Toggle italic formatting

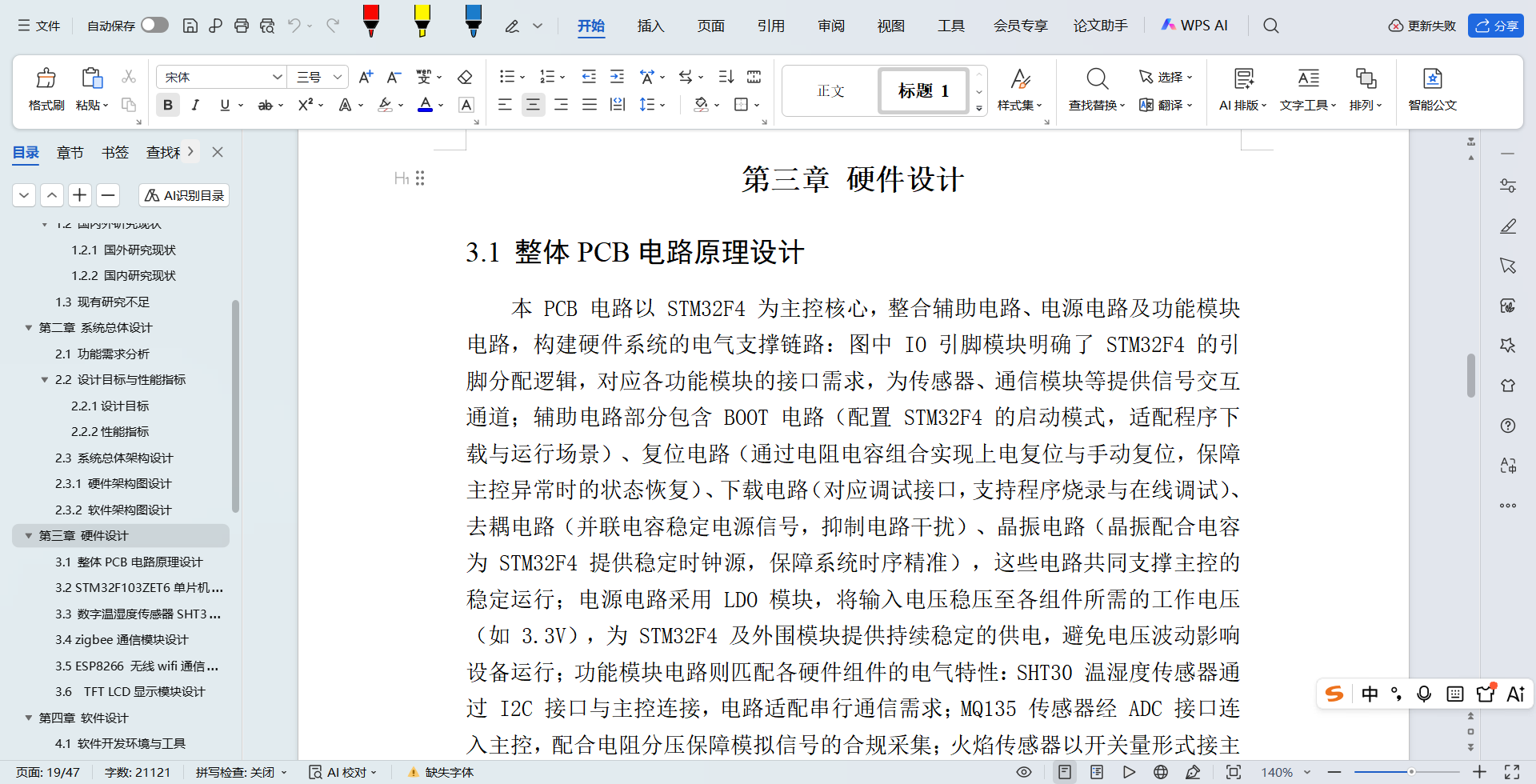point(195,104)
